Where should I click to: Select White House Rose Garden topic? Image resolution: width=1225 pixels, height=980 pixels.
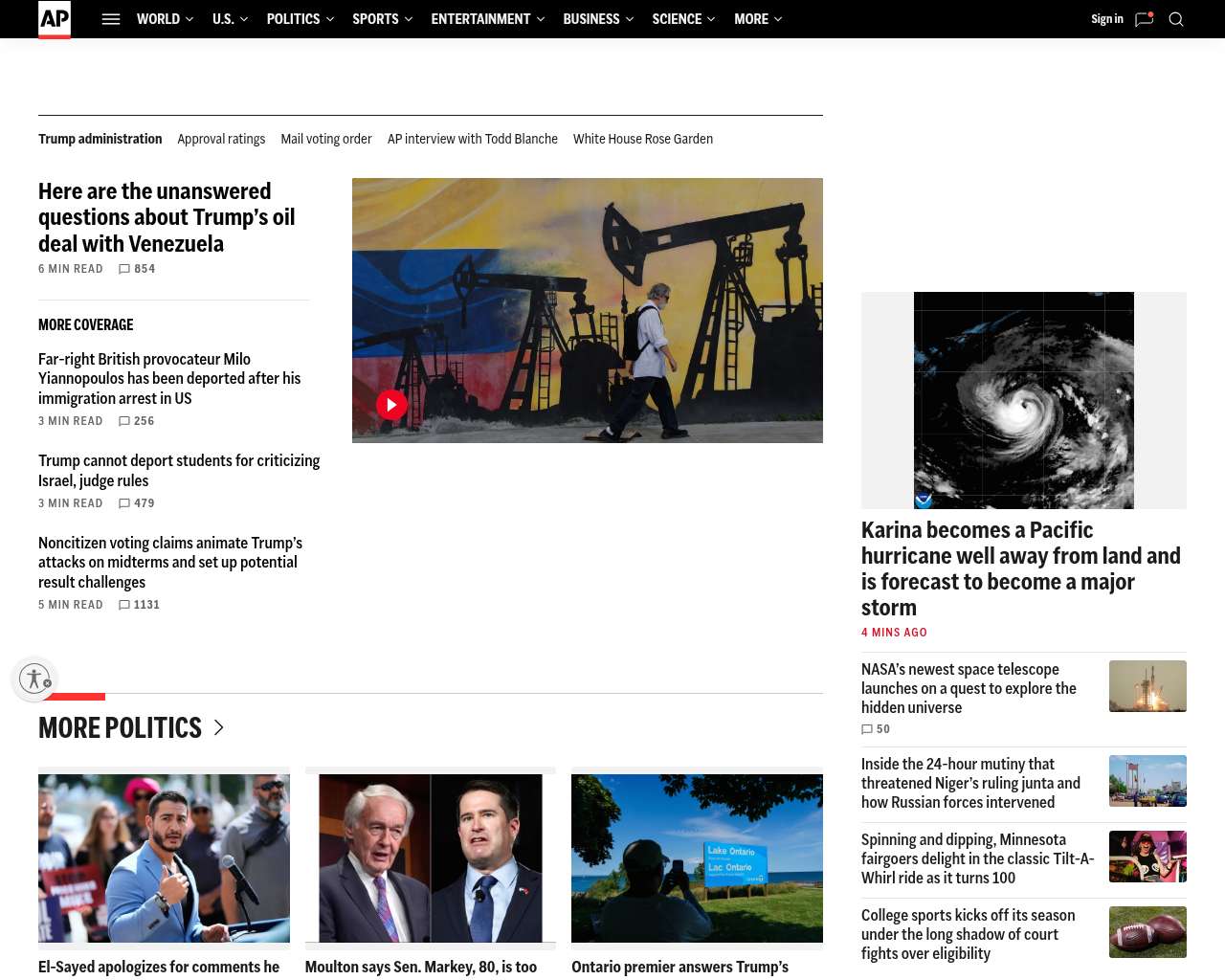(x=643, y=139)
